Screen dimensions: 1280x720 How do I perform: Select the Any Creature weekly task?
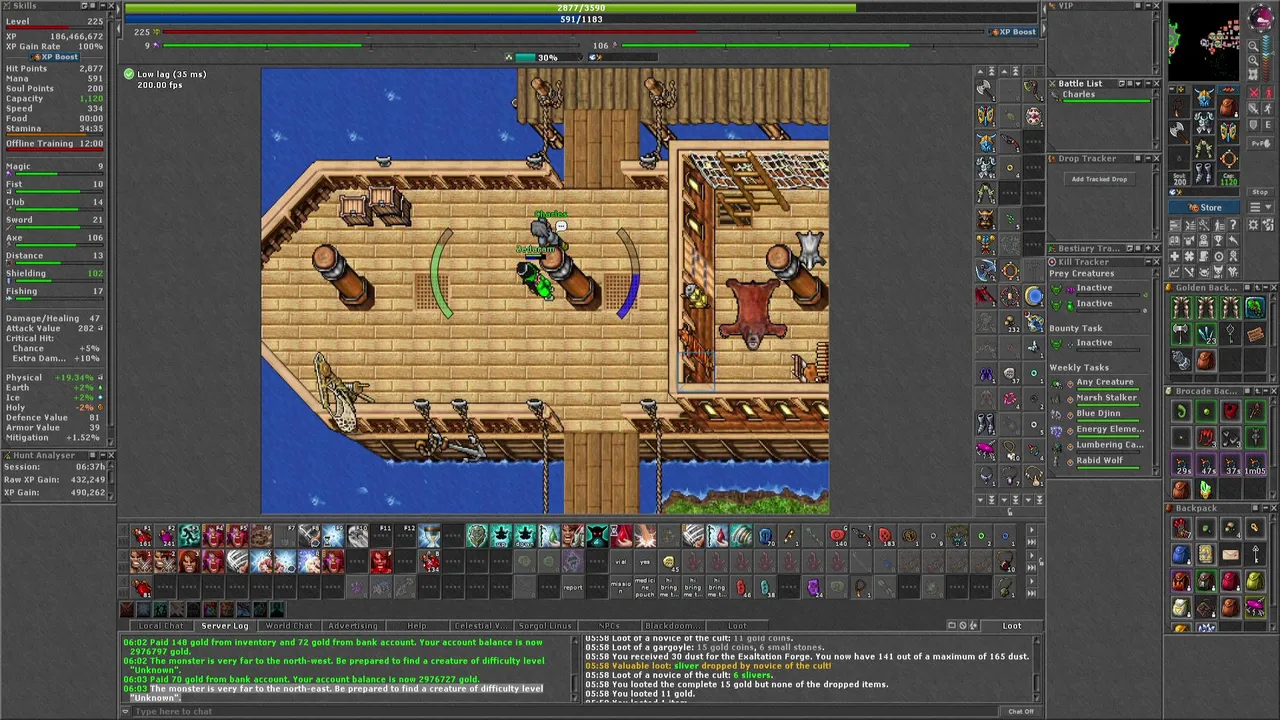click(1097, 382)
